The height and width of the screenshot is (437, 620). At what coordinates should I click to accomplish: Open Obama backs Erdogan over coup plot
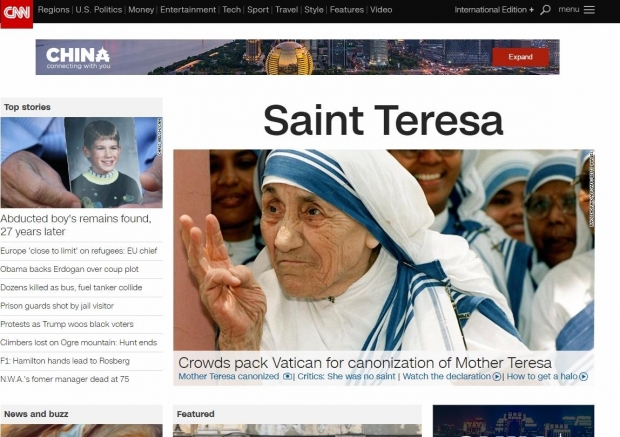pos(69,269)
